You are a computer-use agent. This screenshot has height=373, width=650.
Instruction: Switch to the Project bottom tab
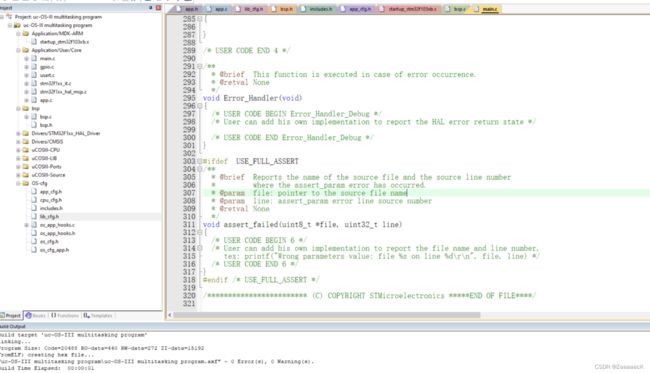pyautogui.click(x=11, y=315)
